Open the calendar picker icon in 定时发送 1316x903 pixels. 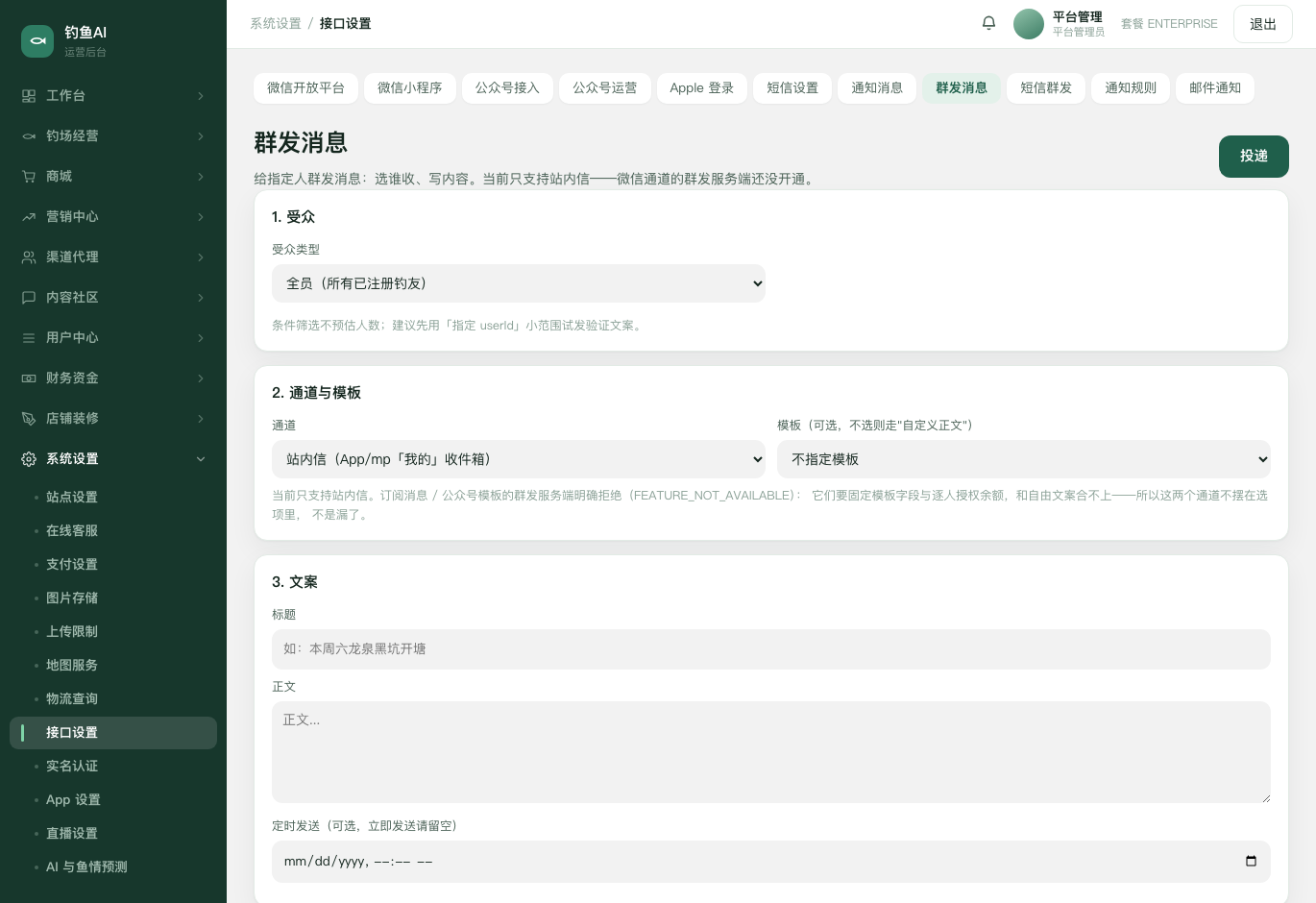coord(1251,861)
